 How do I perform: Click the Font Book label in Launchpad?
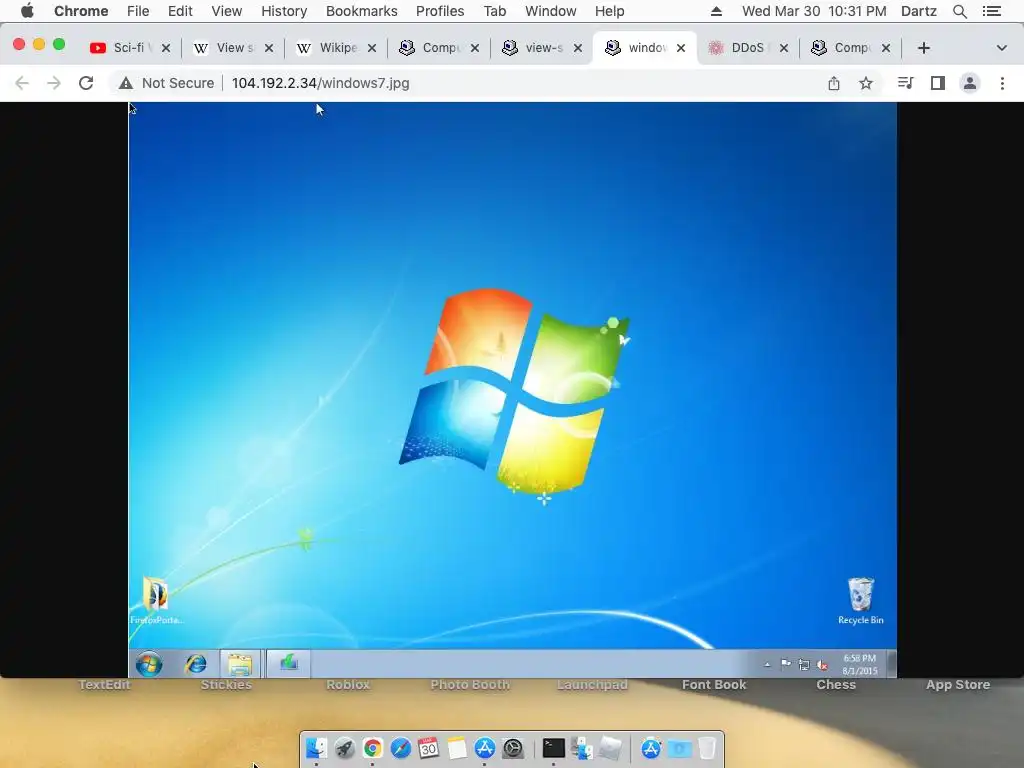coord(714,685)
